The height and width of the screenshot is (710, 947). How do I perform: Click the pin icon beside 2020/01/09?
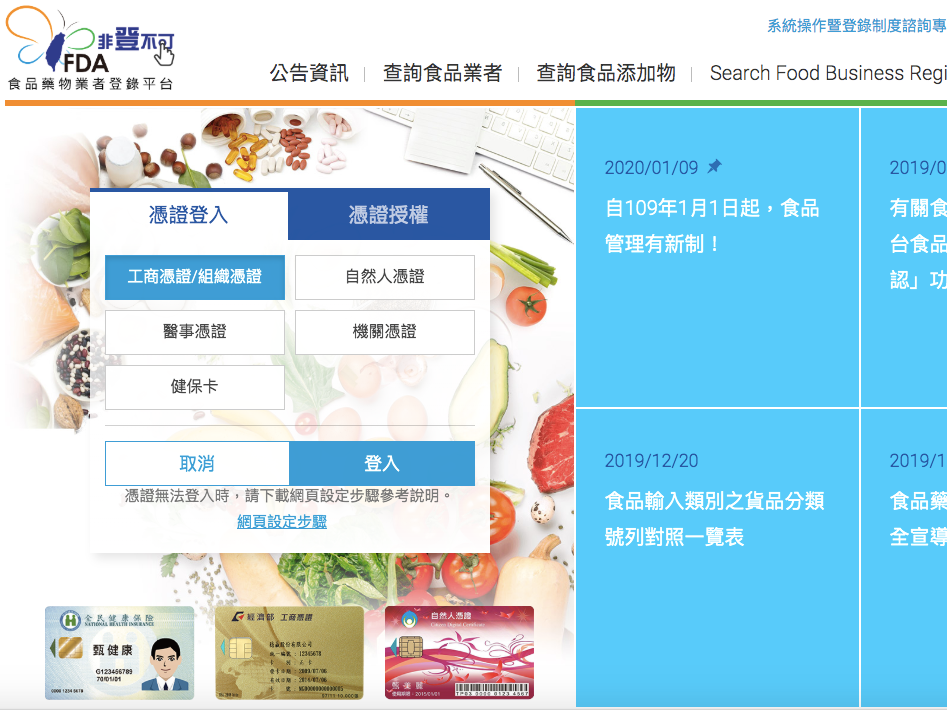click(714, 167)
